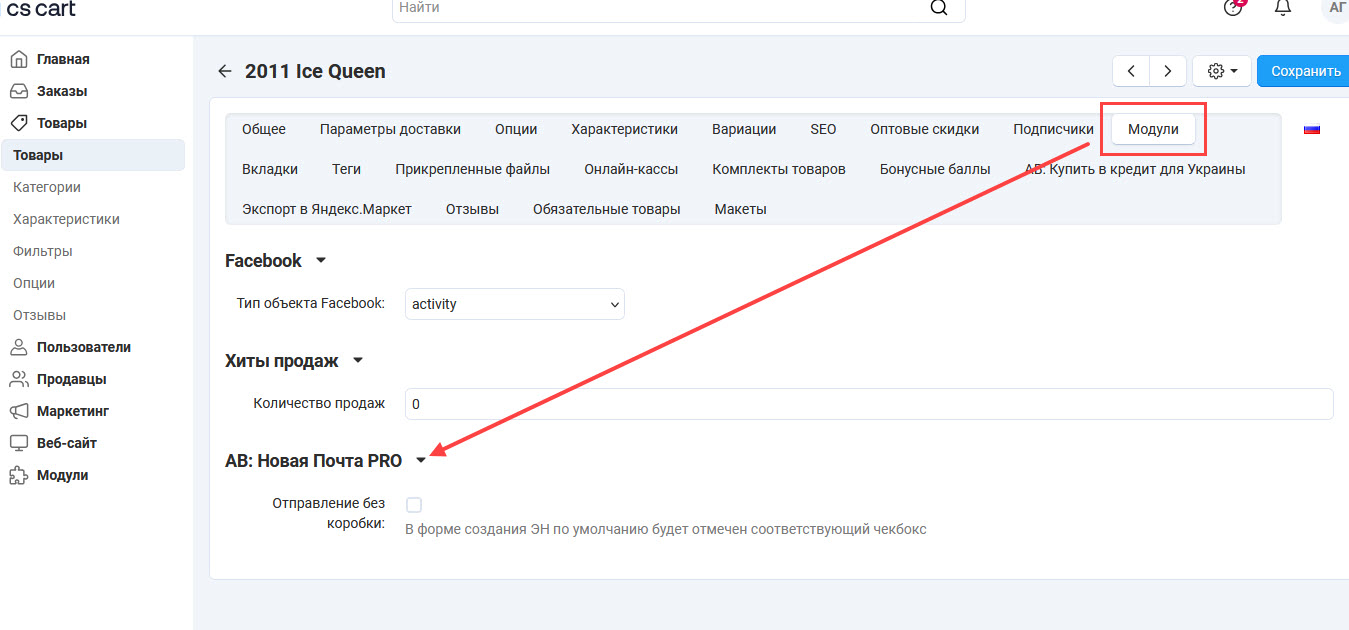The image size is (1349, 630).
Task: Collapse the Хиты продаж section
Action: (358, 361)
